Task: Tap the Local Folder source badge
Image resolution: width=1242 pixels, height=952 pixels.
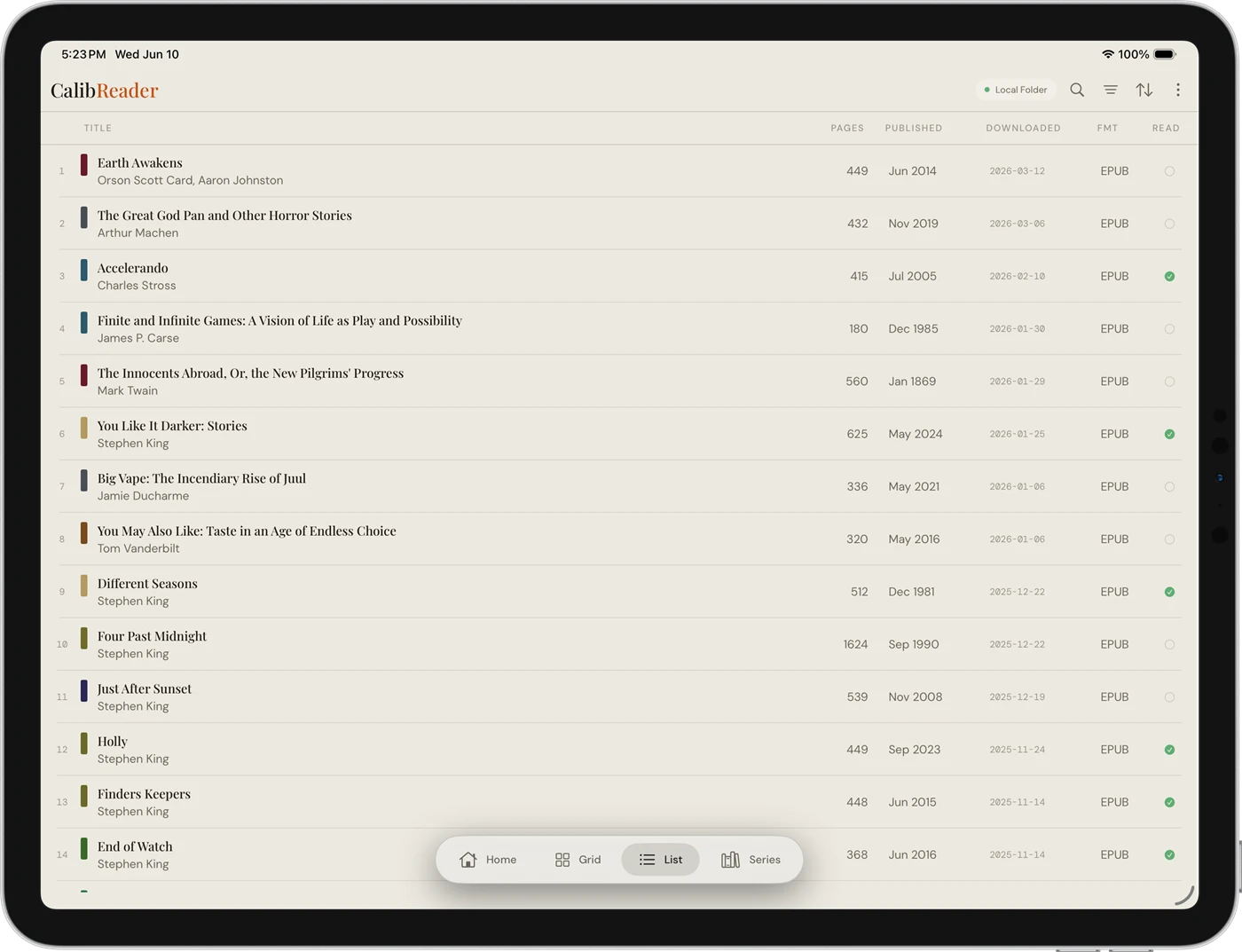Action: [1016, 90]
